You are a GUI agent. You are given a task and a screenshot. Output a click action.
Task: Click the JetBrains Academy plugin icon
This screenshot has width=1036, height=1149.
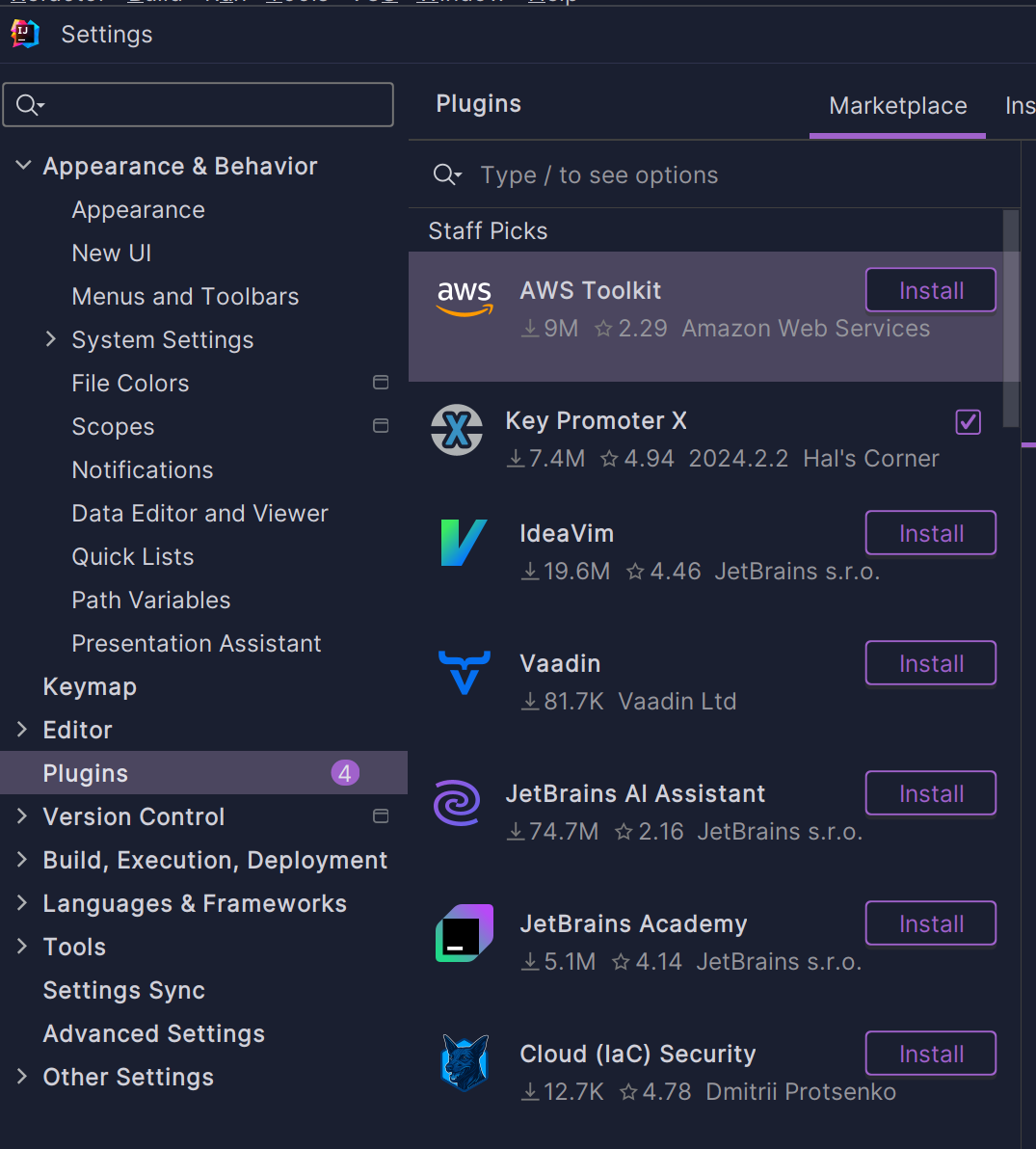coord(465,933)
